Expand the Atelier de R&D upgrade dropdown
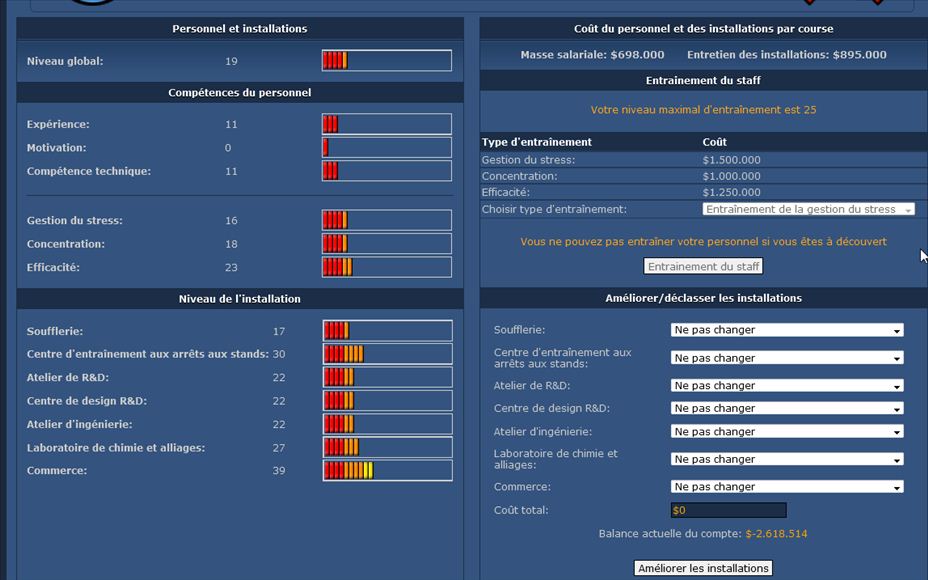928x580 pixels. pos(787,385)
